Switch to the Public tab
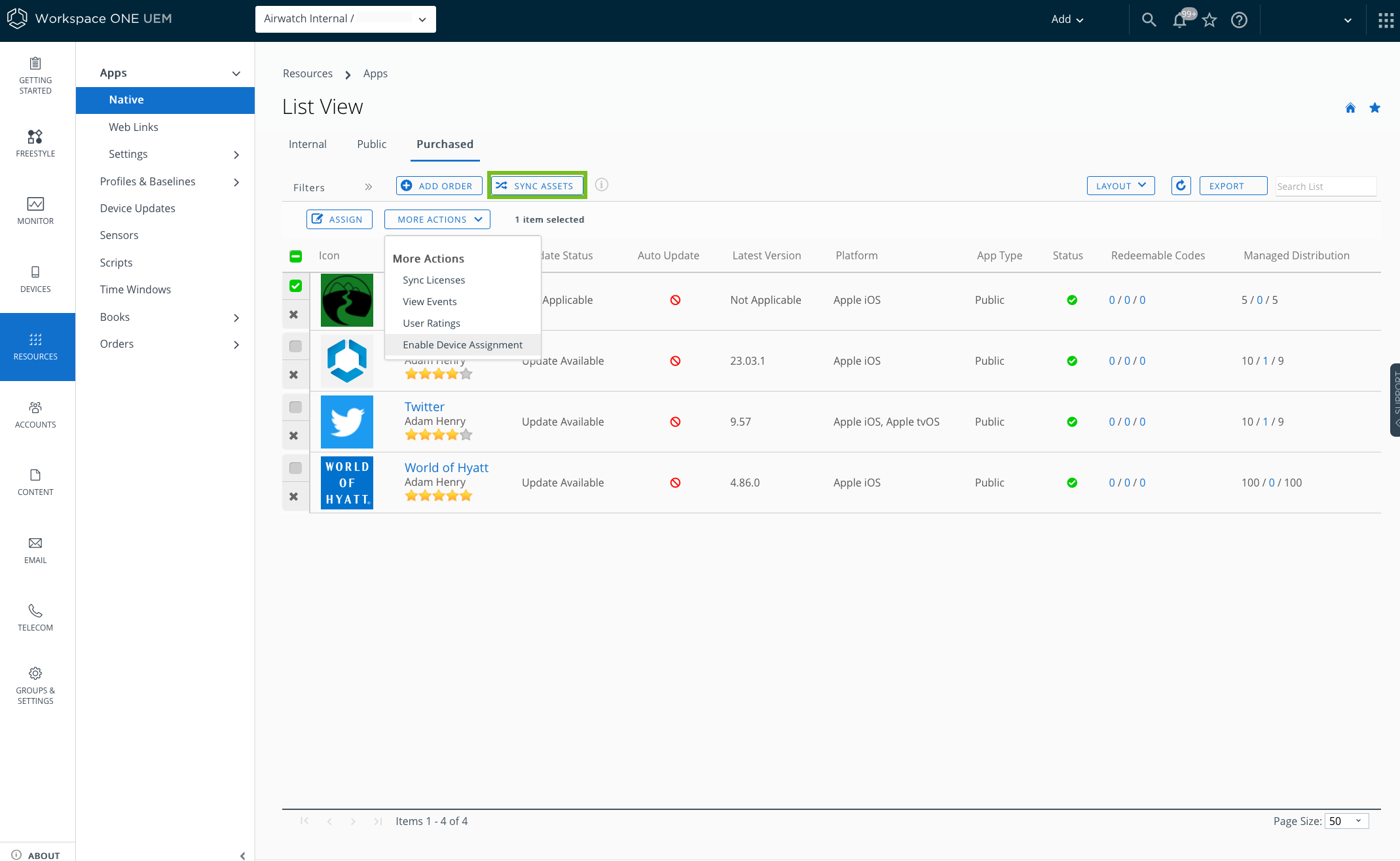Screen dimensions: 1400x861 tap(372, 144)
